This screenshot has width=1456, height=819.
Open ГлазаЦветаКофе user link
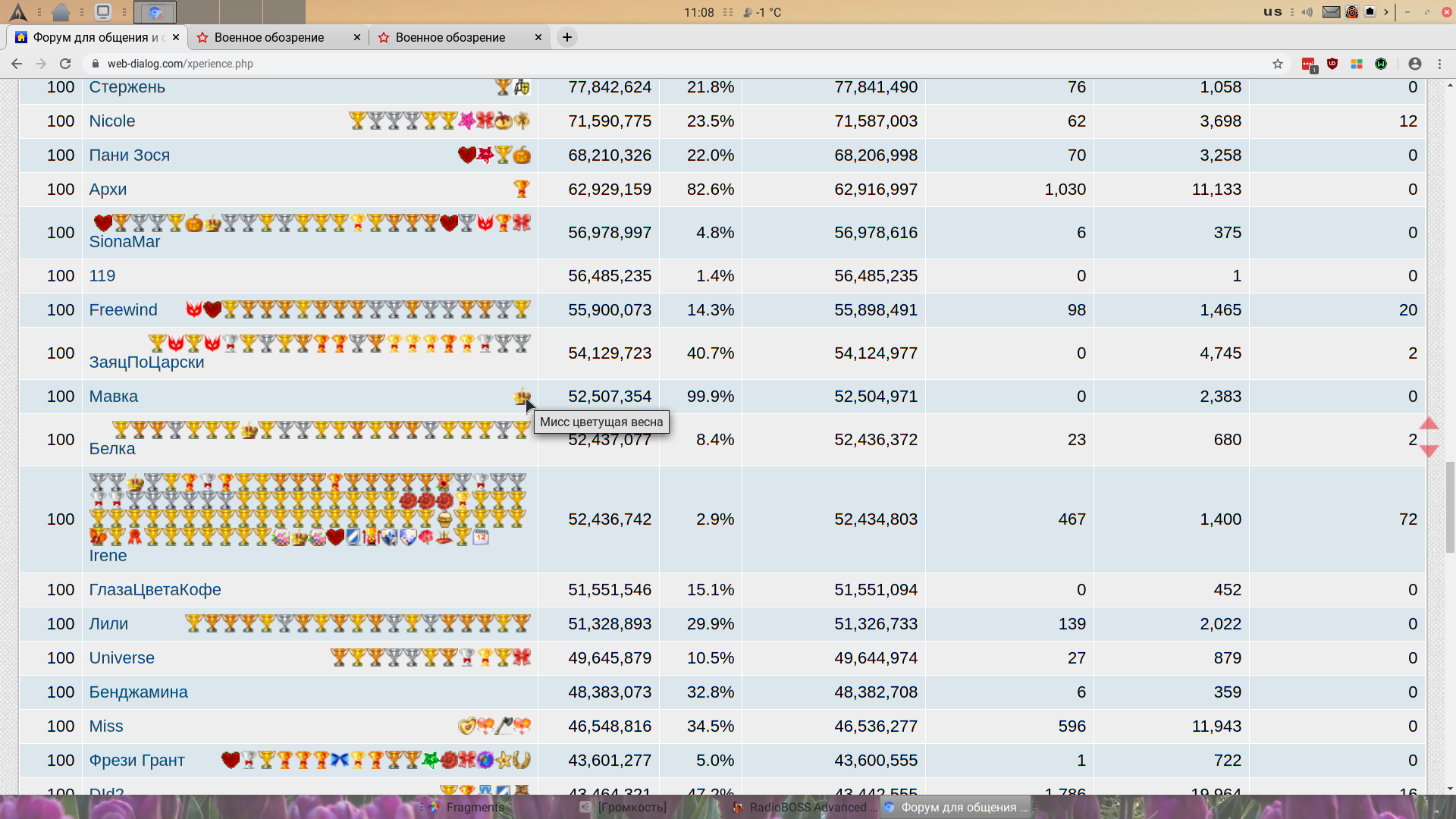[155, 589]
